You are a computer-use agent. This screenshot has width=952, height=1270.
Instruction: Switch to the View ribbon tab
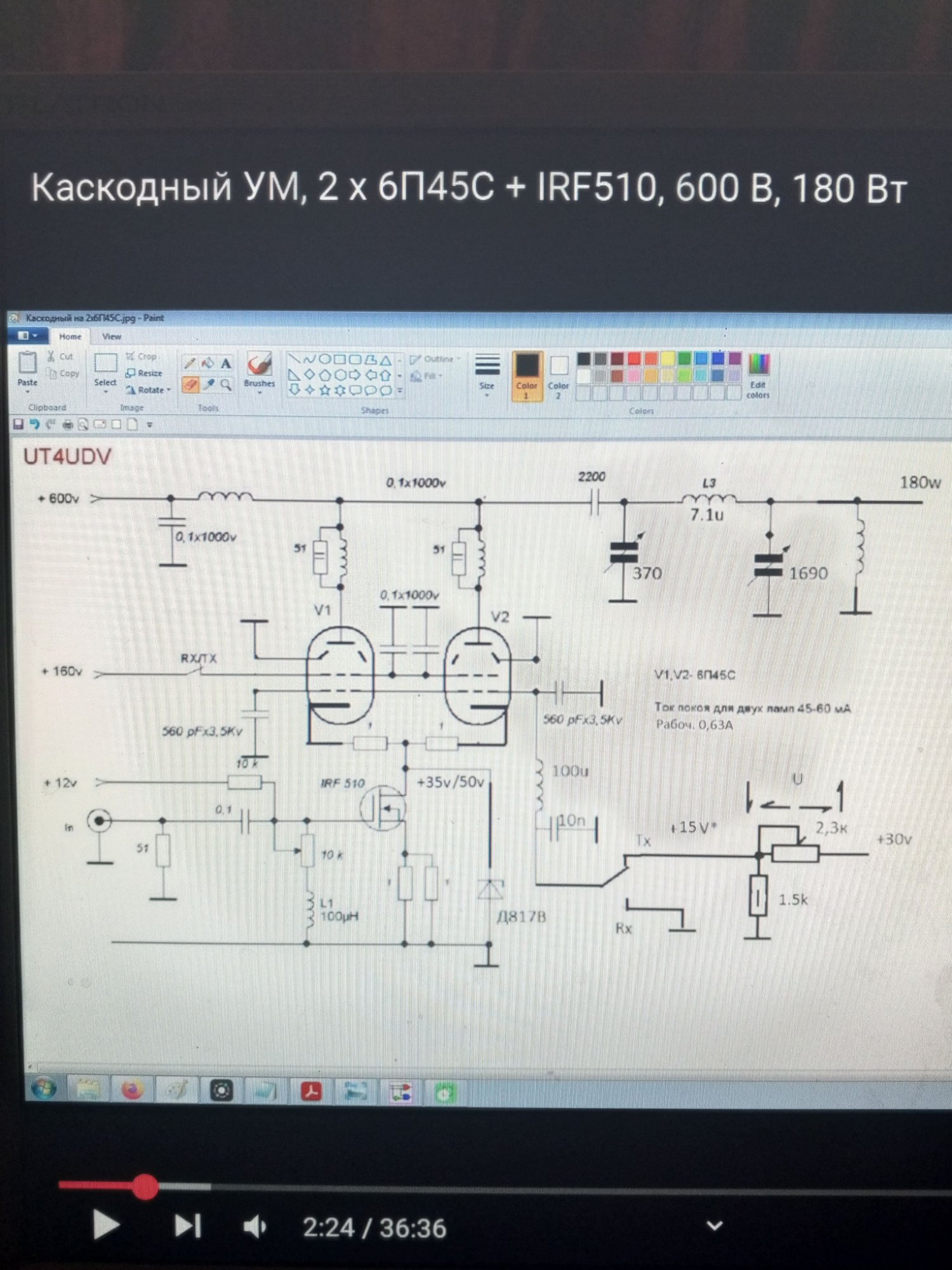[112, 337]
